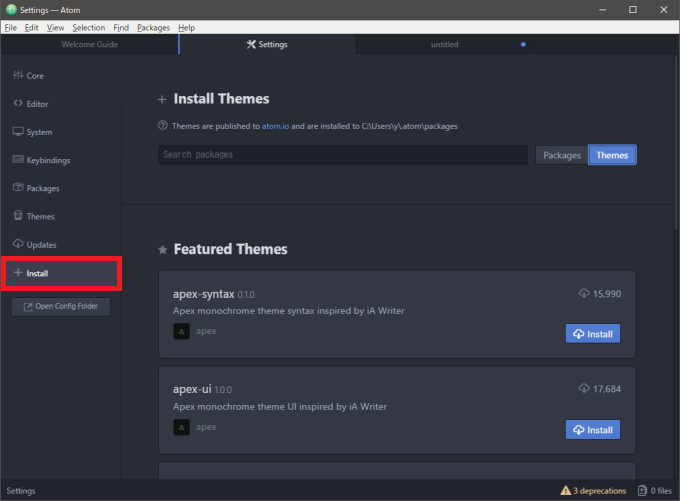
Task: Click the Search packages input field
Action: (x=343, y=155)
